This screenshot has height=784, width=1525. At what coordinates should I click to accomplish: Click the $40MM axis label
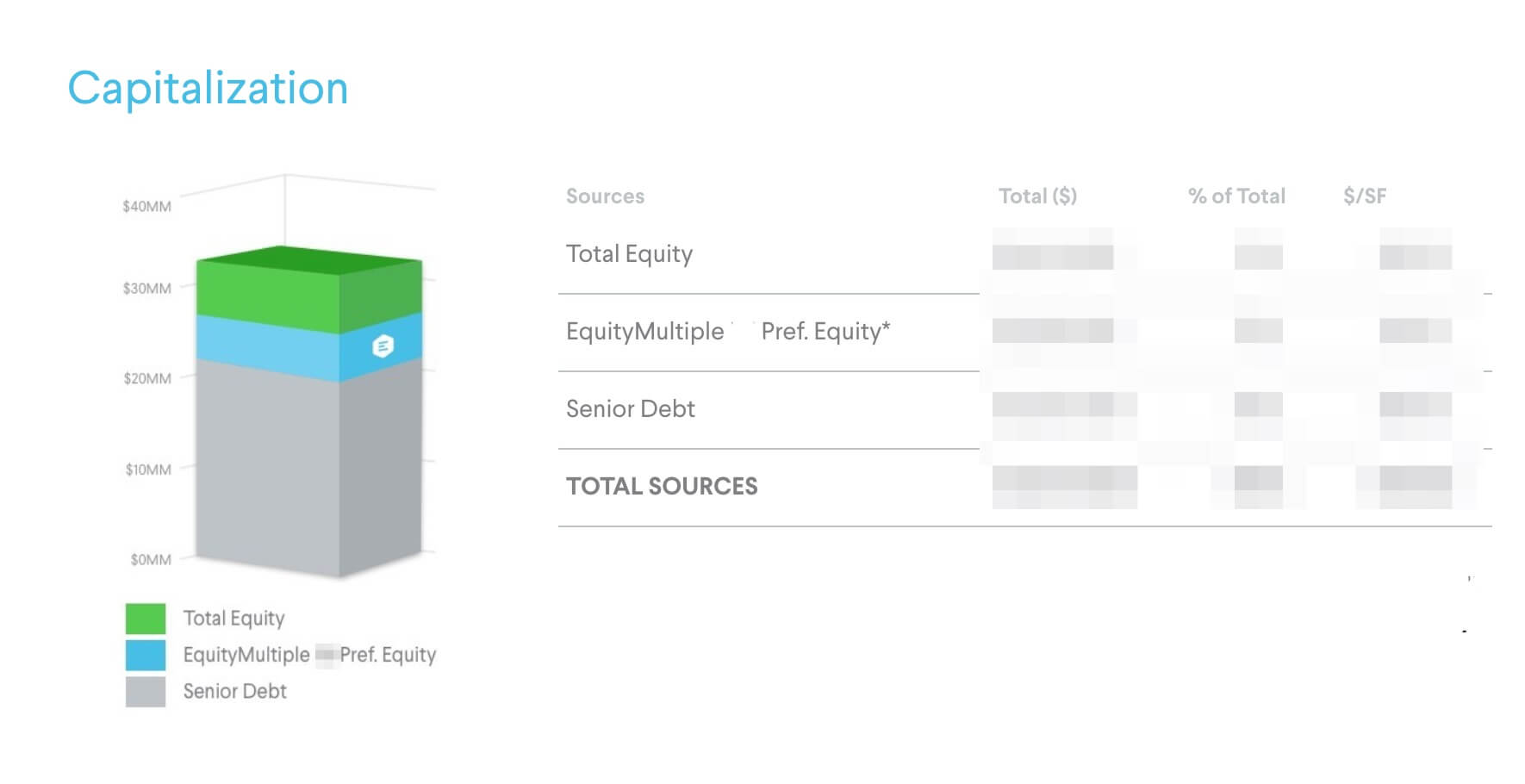click(146, 207)
